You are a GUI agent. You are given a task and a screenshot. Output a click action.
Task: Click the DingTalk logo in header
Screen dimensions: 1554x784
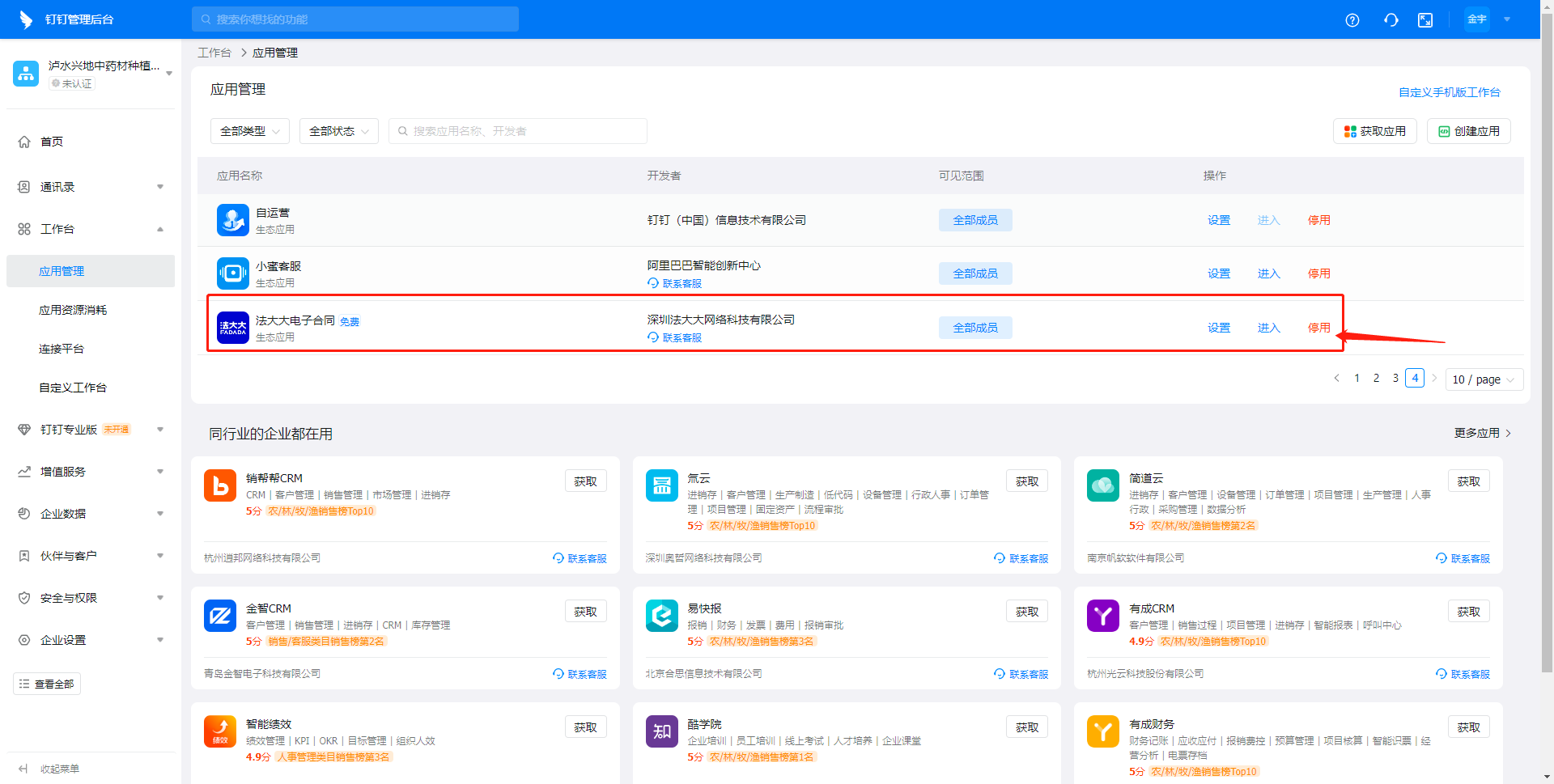[x=26, y=19]
